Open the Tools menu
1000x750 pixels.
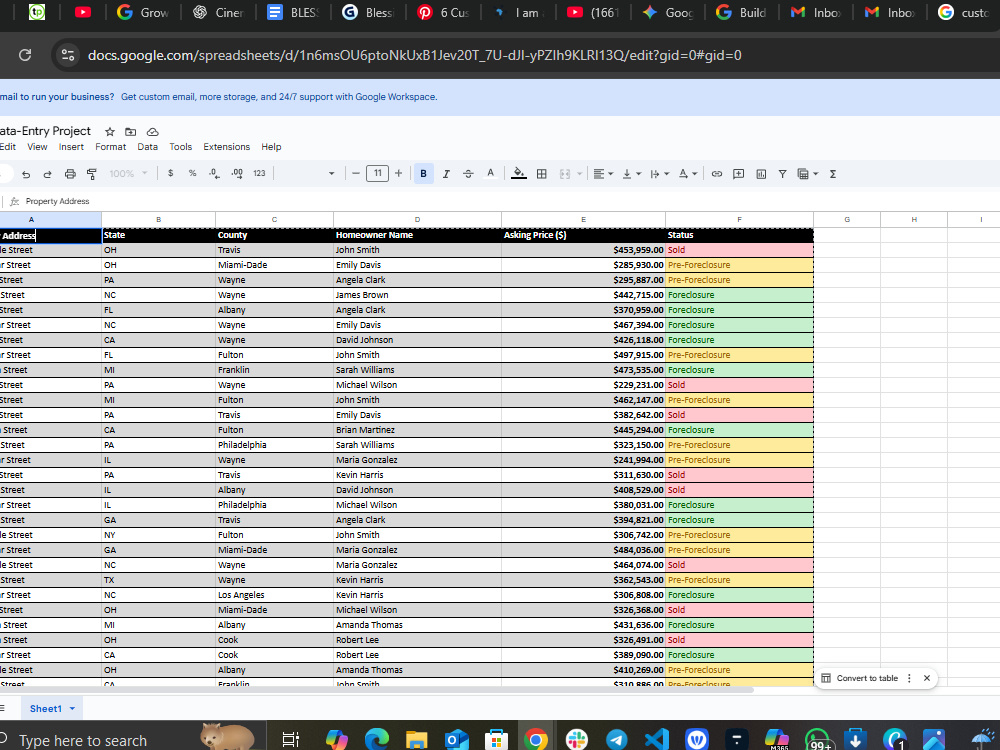[x=180, y=147]
